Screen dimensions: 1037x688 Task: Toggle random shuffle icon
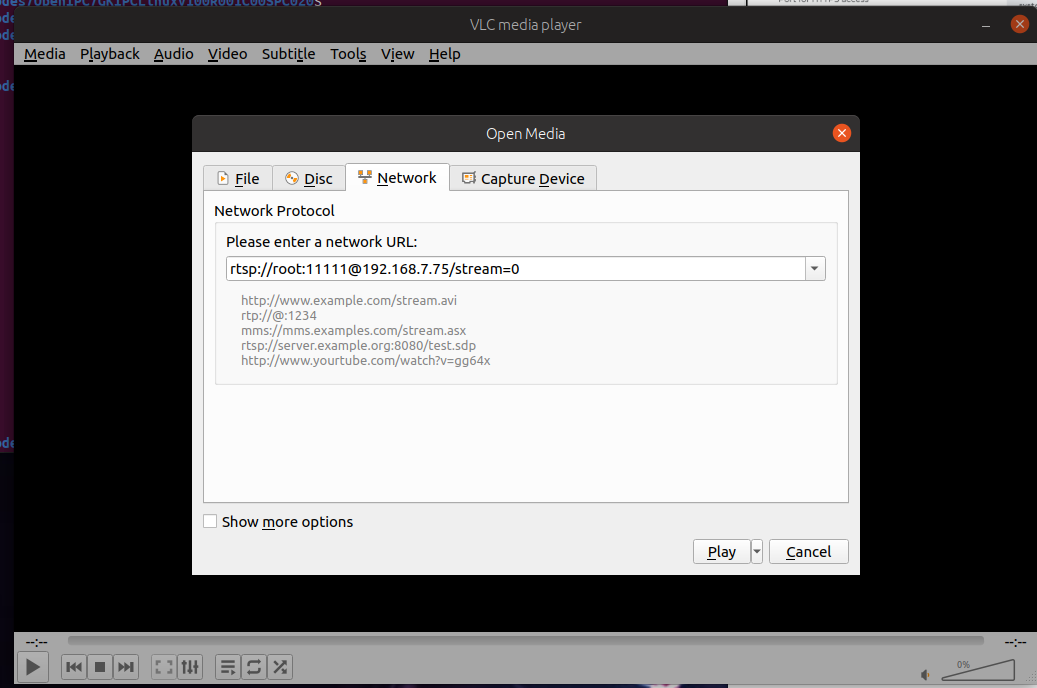pos(280,667)
